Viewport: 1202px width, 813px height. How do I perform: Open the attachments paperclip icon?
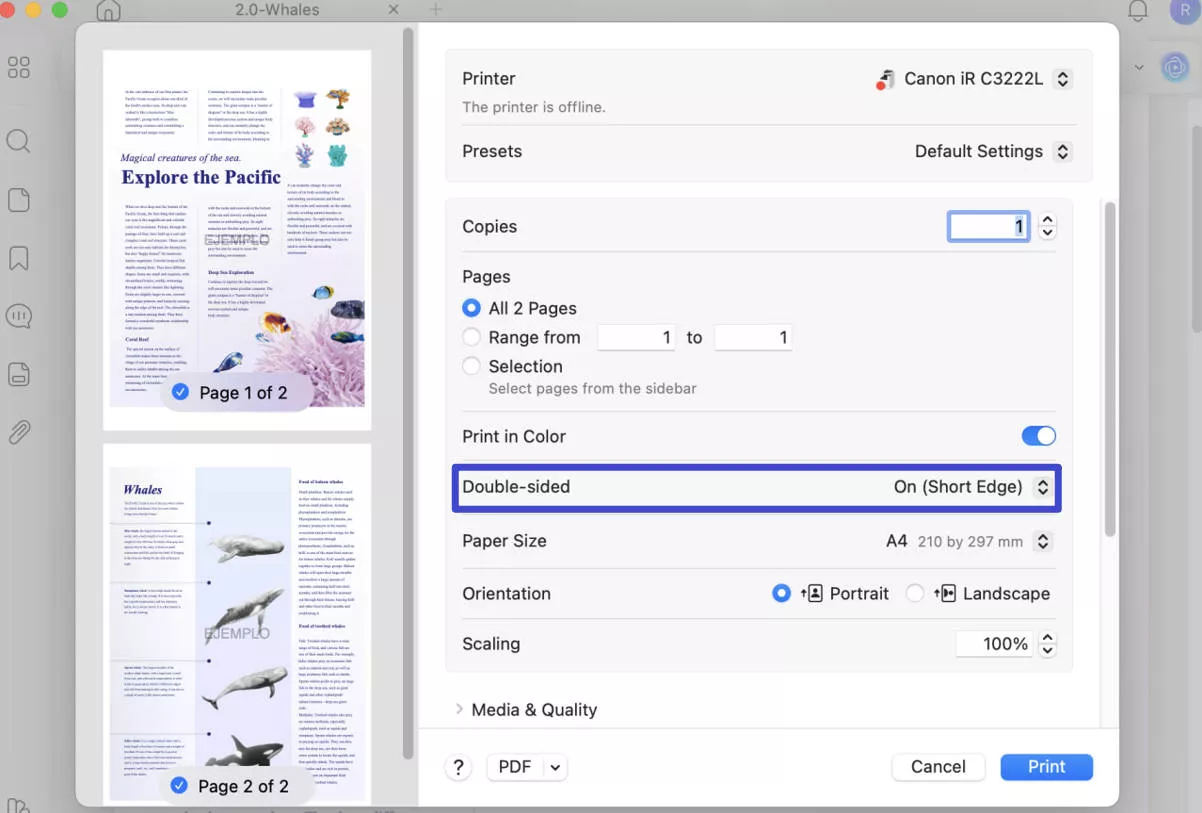click(x=18, y=432)
